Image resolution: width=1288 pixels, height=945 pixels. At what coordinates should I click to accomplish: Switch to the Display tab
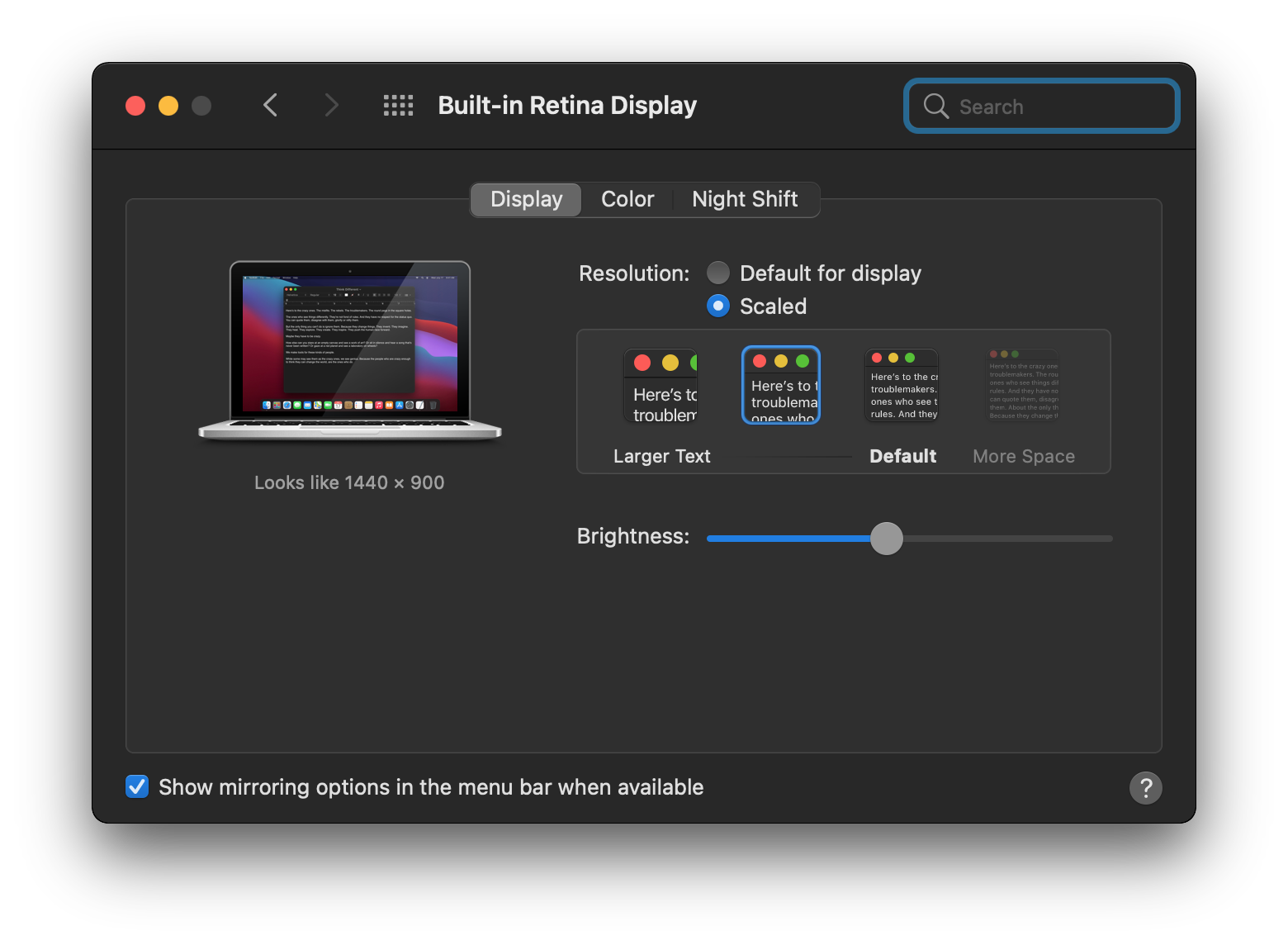(x=526, y=199)
